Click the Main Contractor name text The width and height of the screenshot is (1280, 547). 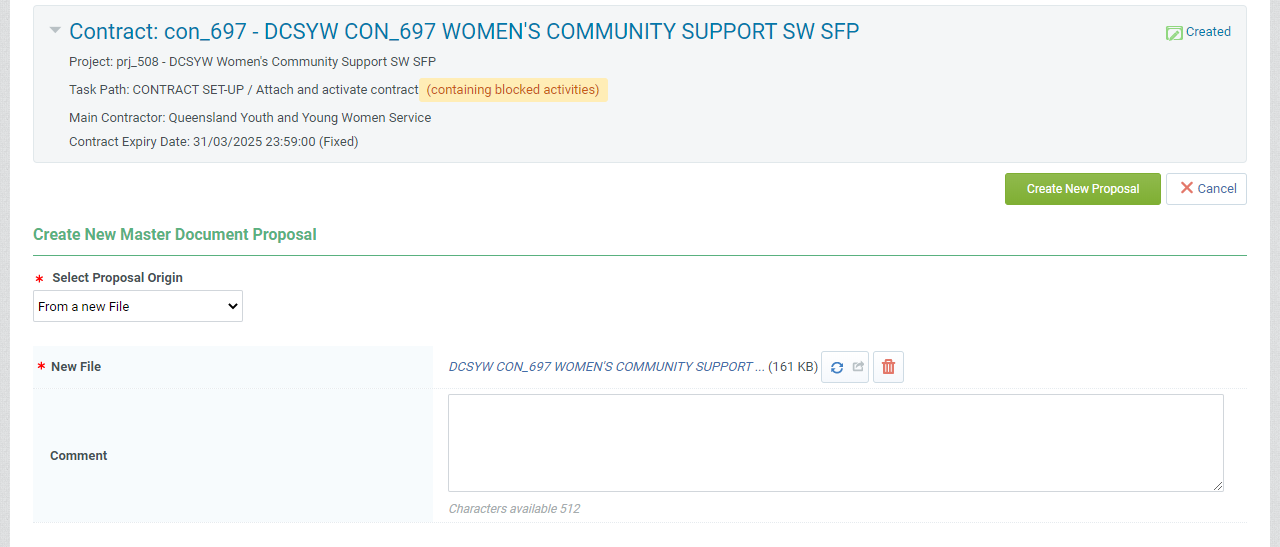click(x=299, y=117)
